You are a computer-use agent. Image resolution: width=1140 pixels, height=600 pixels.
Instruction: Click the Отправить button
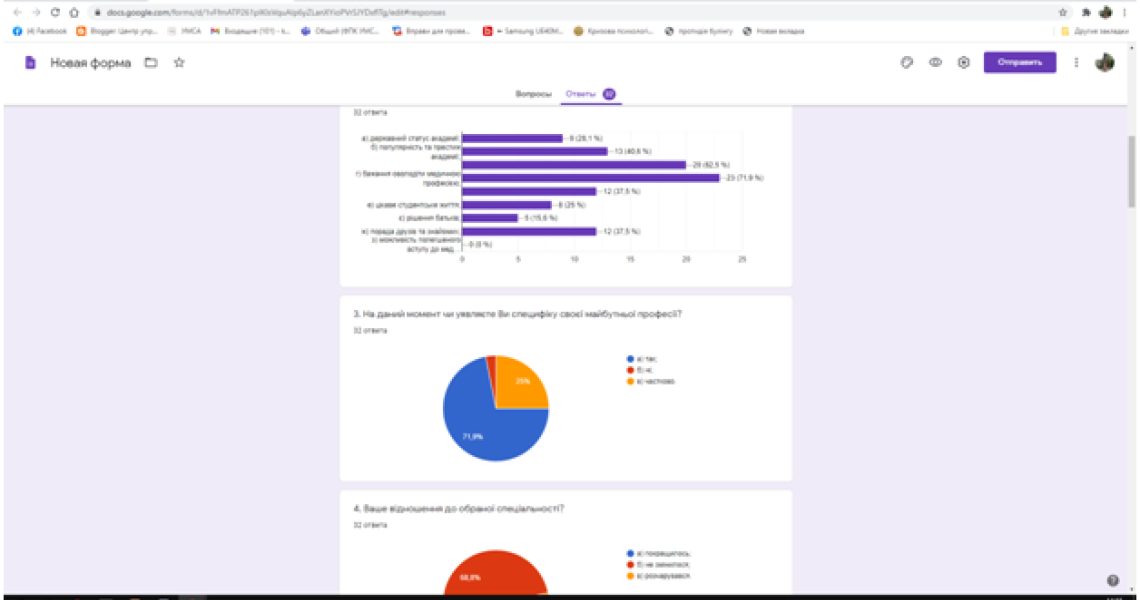[1019, 63]
